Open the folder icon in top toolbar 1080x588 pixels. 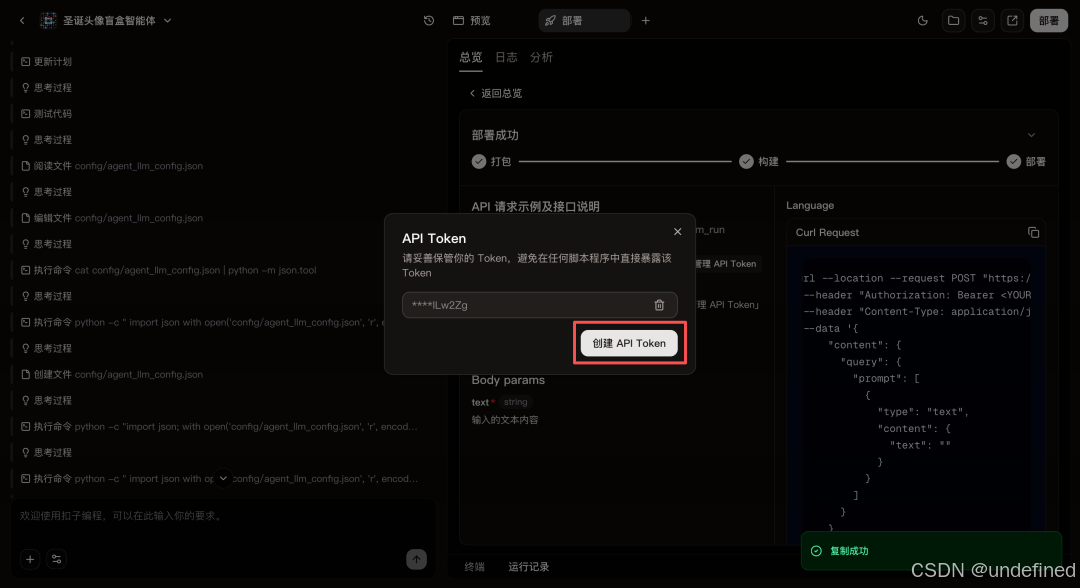point(953,21)
